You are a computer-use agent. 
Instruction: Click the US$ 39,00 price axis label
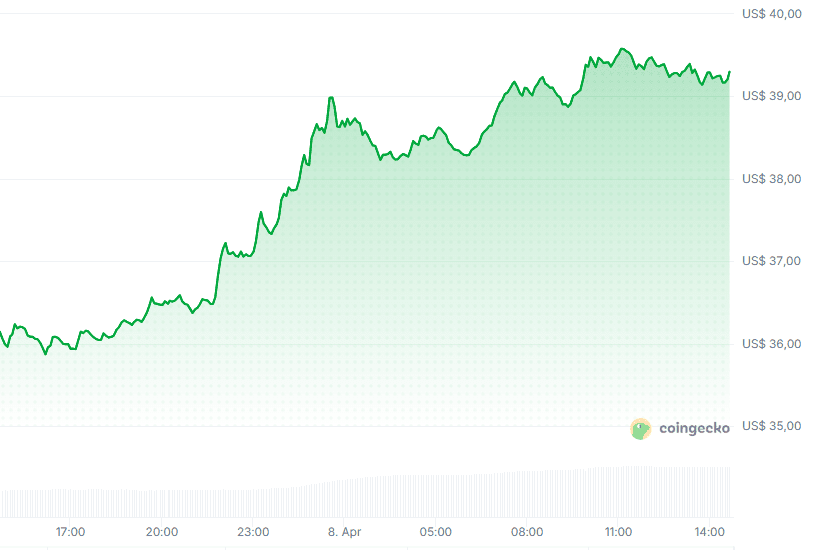pos(771,96)
